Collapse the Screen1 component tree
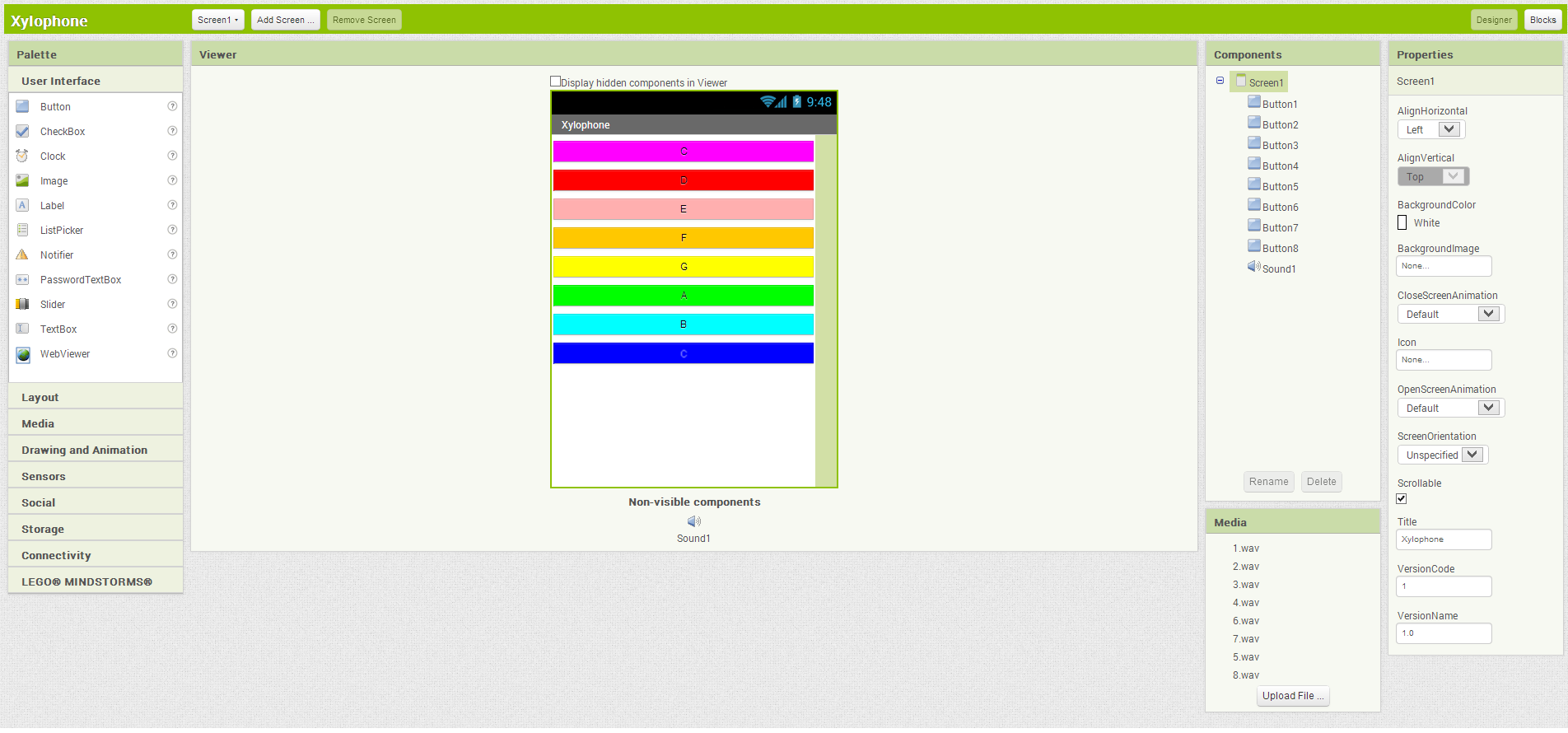The image size is (1568, 733). 1220,81
